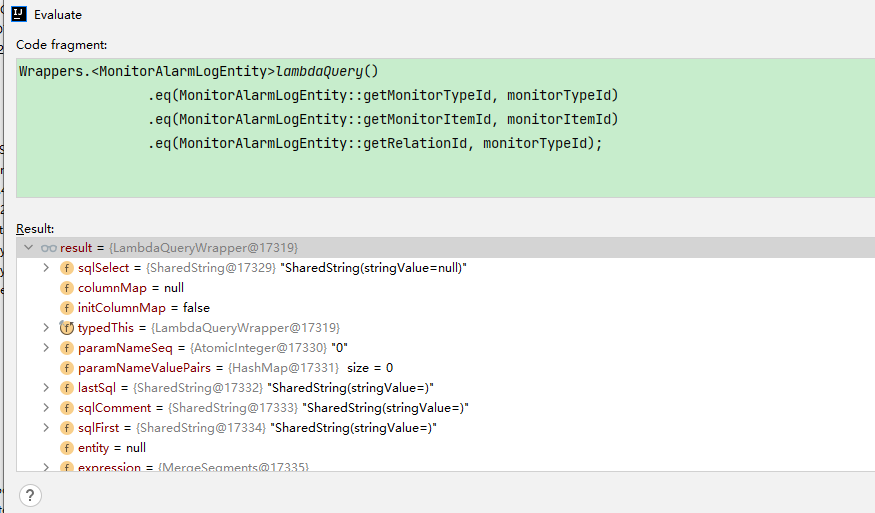Select expression {MergeSegments@17335} value
This screenshot has height=513, width=875.
click(233, 467)
